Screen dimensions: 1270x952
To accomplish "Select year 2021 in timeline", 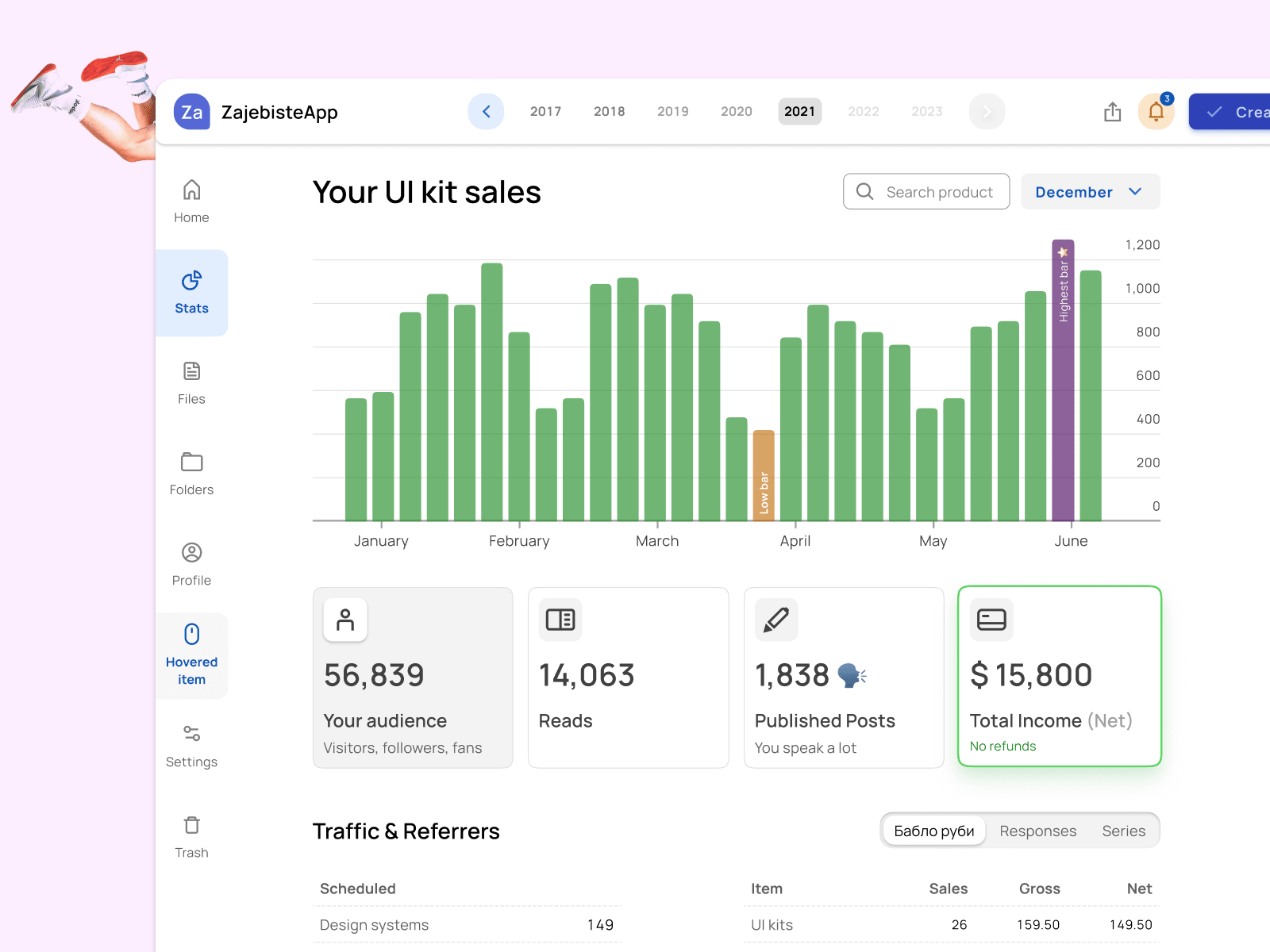I will 799,111.
